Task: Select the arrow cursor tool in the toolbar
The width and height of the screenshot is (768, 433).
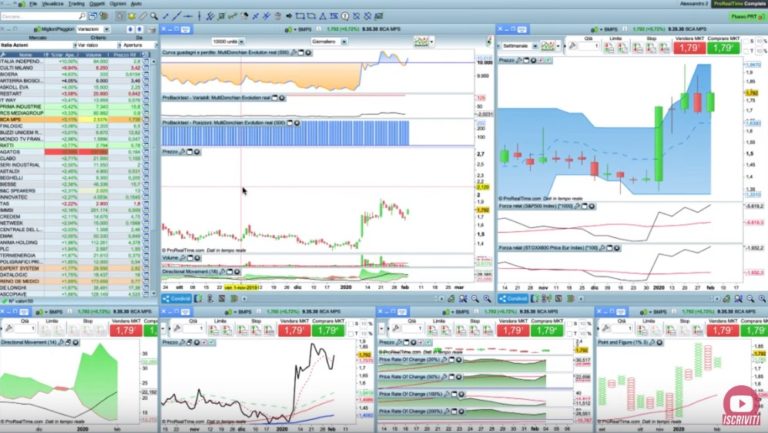Action: click(x=120, y=16)
